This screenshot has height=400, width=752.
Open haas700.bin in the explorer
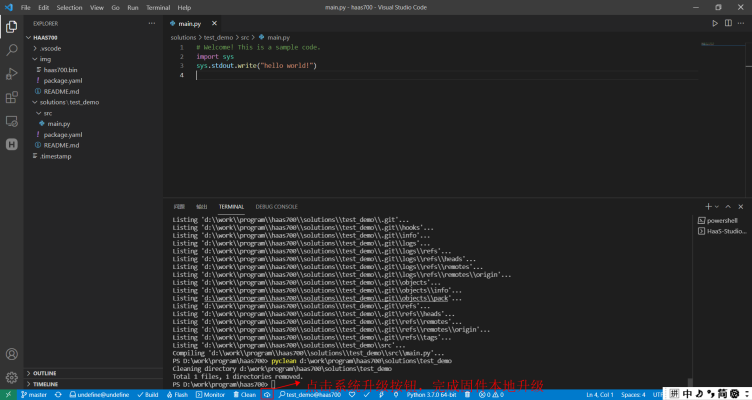coord(62,69)
